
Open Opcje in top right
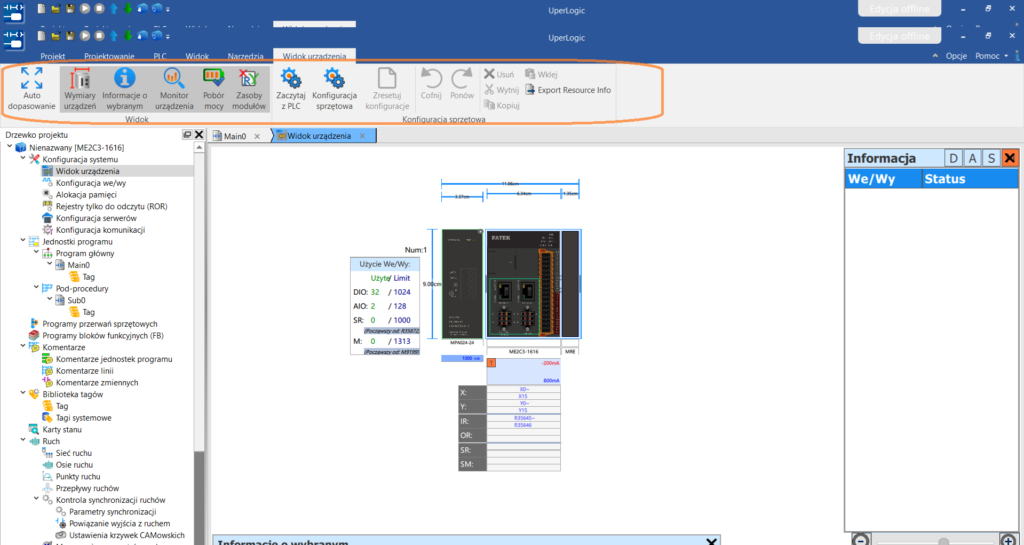point(956,56)
